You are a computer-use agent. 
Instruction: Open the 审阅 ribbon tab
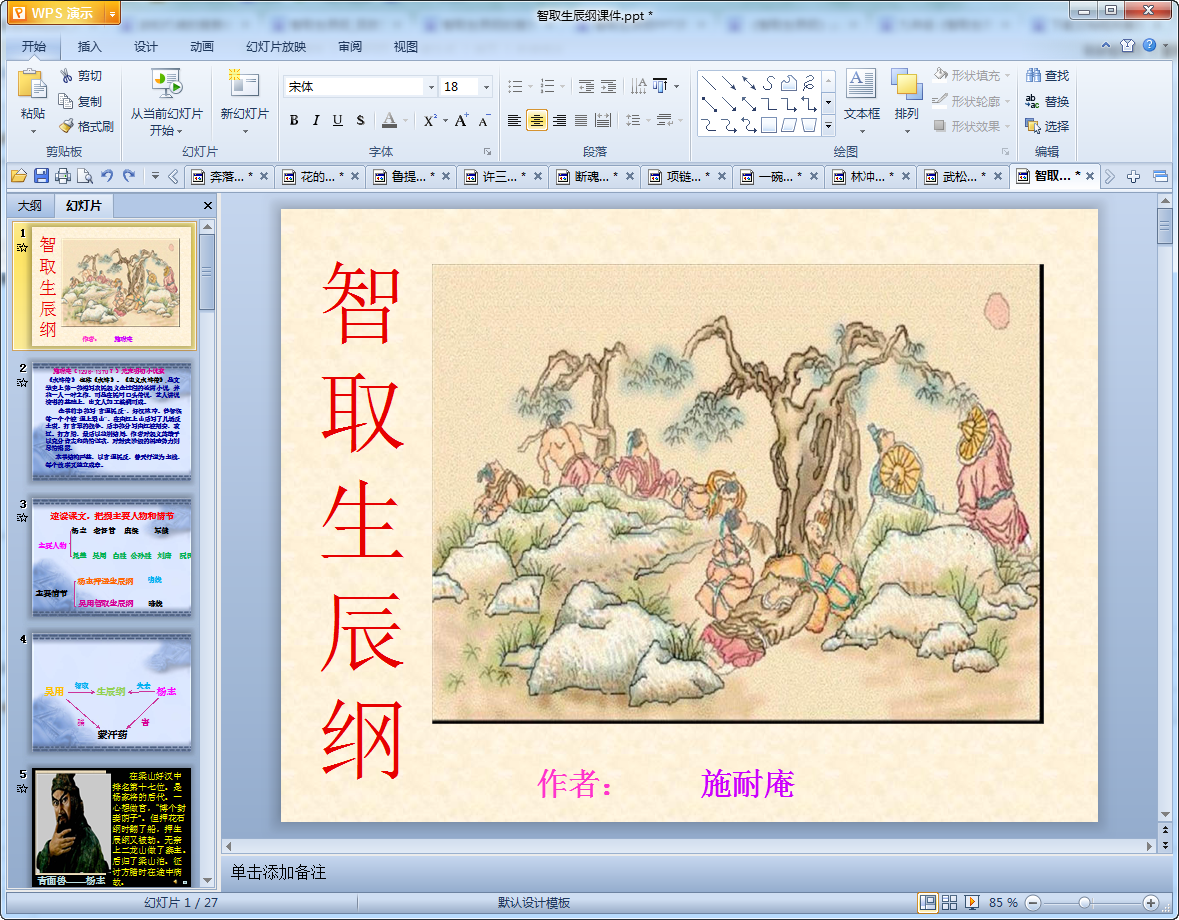click(350, 47)
